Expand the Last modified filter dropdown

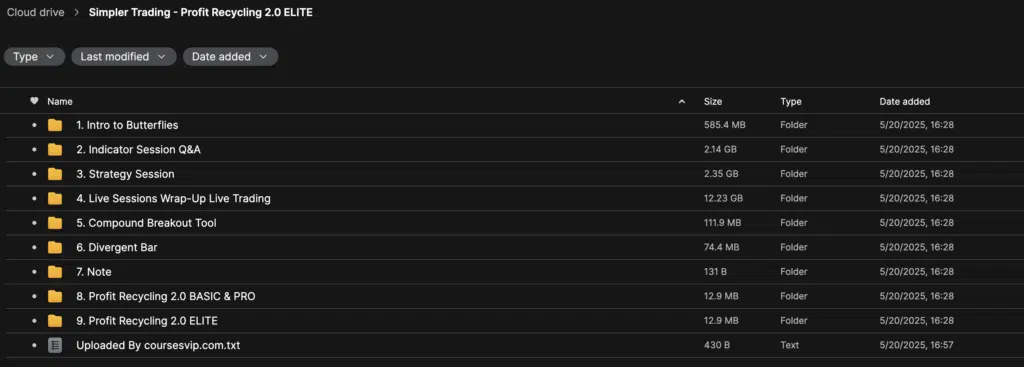pos(123,57)
